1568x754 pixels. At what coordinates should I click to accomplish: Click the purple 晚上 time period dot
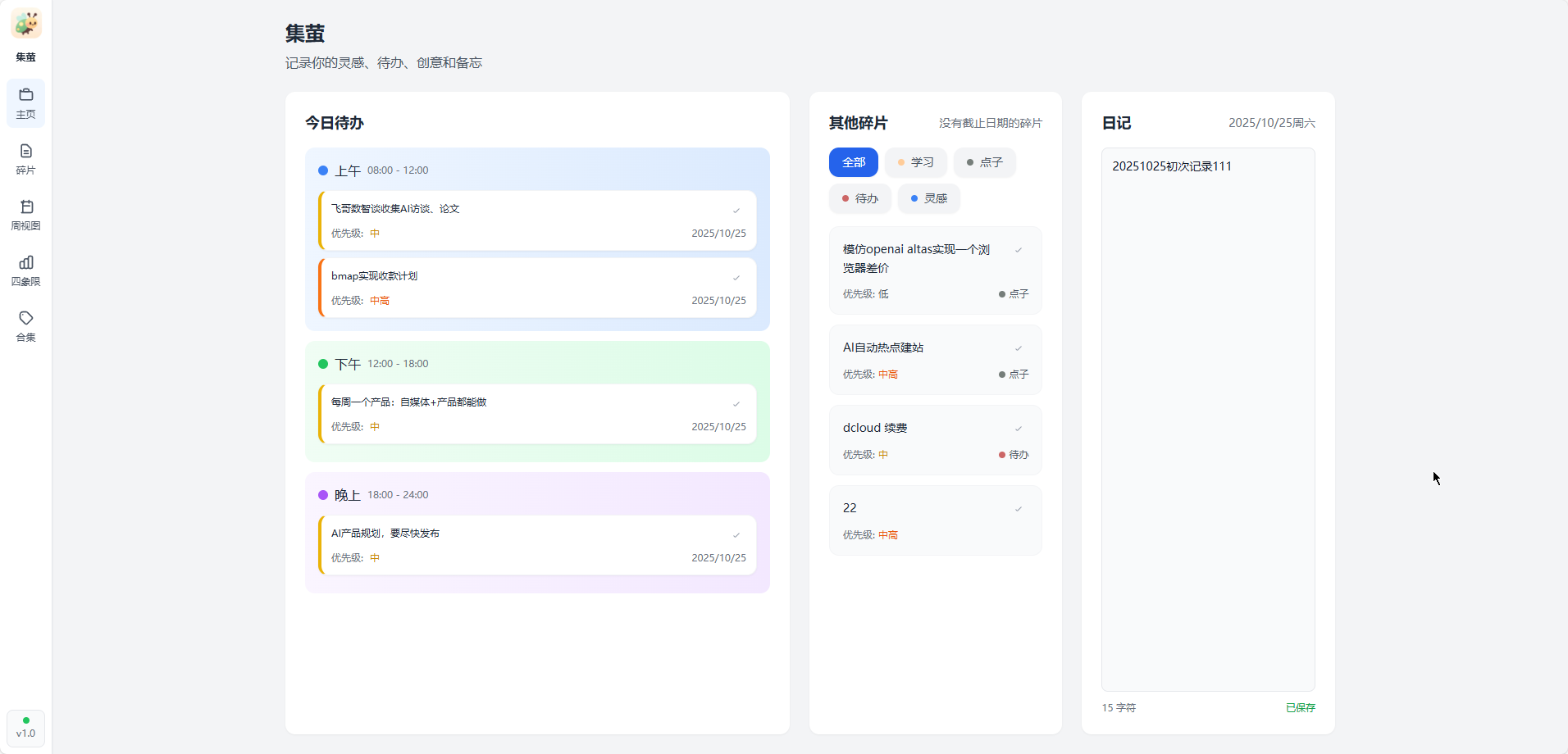[x=323, y=495]
